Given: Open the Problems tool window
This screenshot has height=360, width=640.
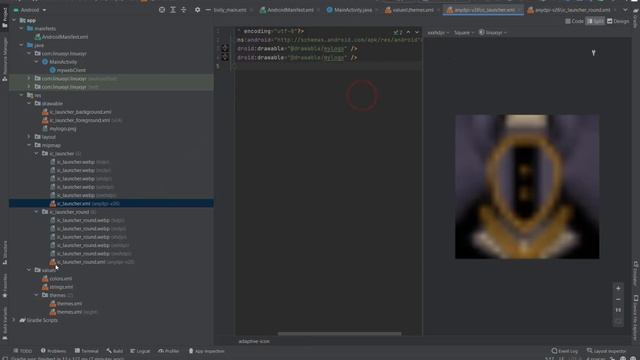Looking at the screenshot, I should [x=53, y=351].
